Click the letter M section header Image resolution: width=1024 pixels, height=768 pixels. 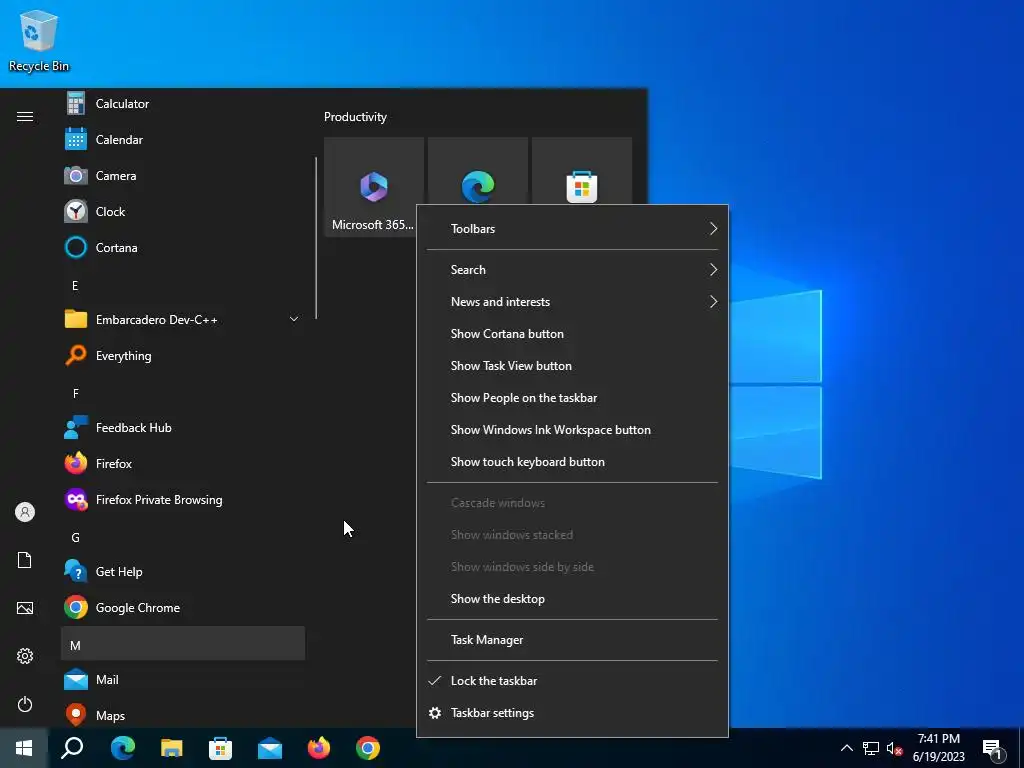[x=183, y=645]
